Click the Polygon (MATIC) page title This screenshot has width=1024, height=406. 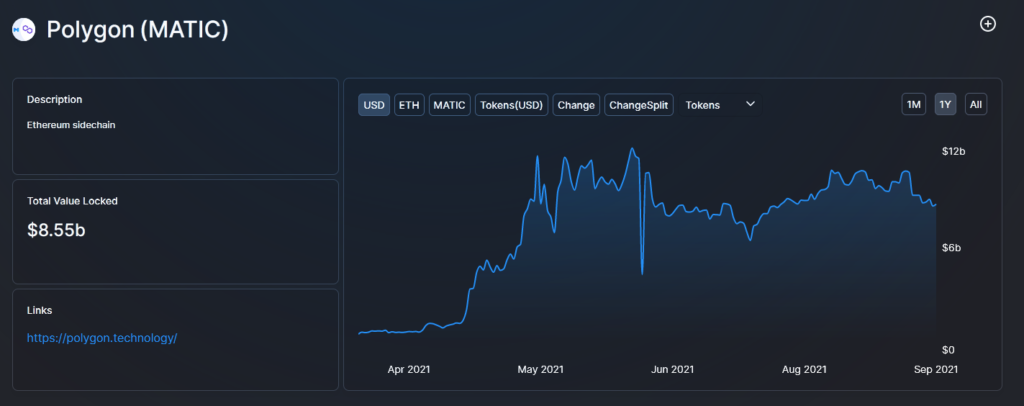138,30
